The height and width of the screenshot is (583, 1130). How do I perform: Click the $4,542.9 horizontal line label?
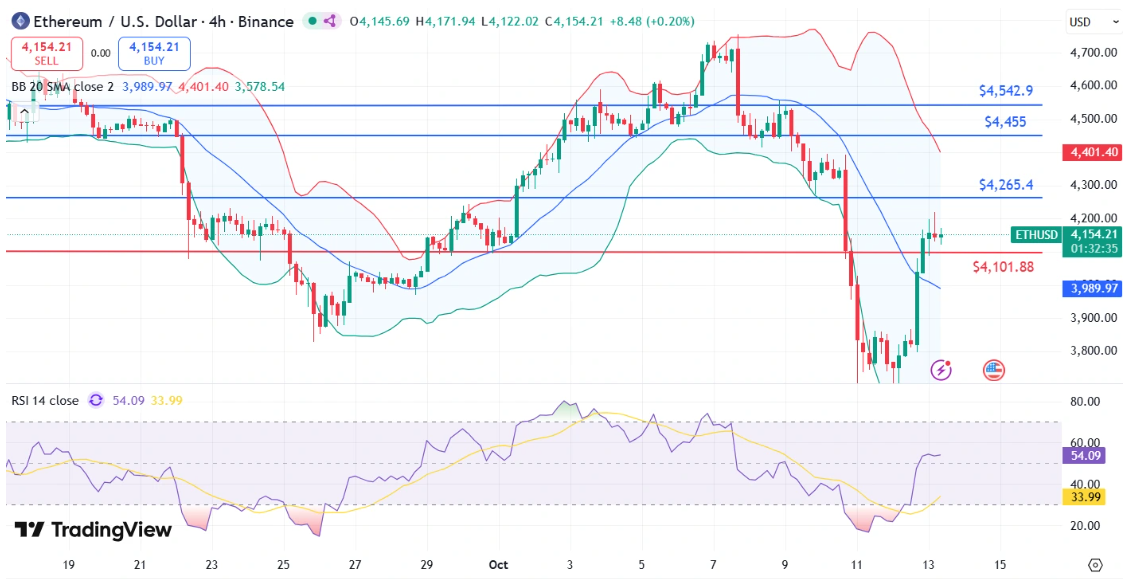point(1005,91)
